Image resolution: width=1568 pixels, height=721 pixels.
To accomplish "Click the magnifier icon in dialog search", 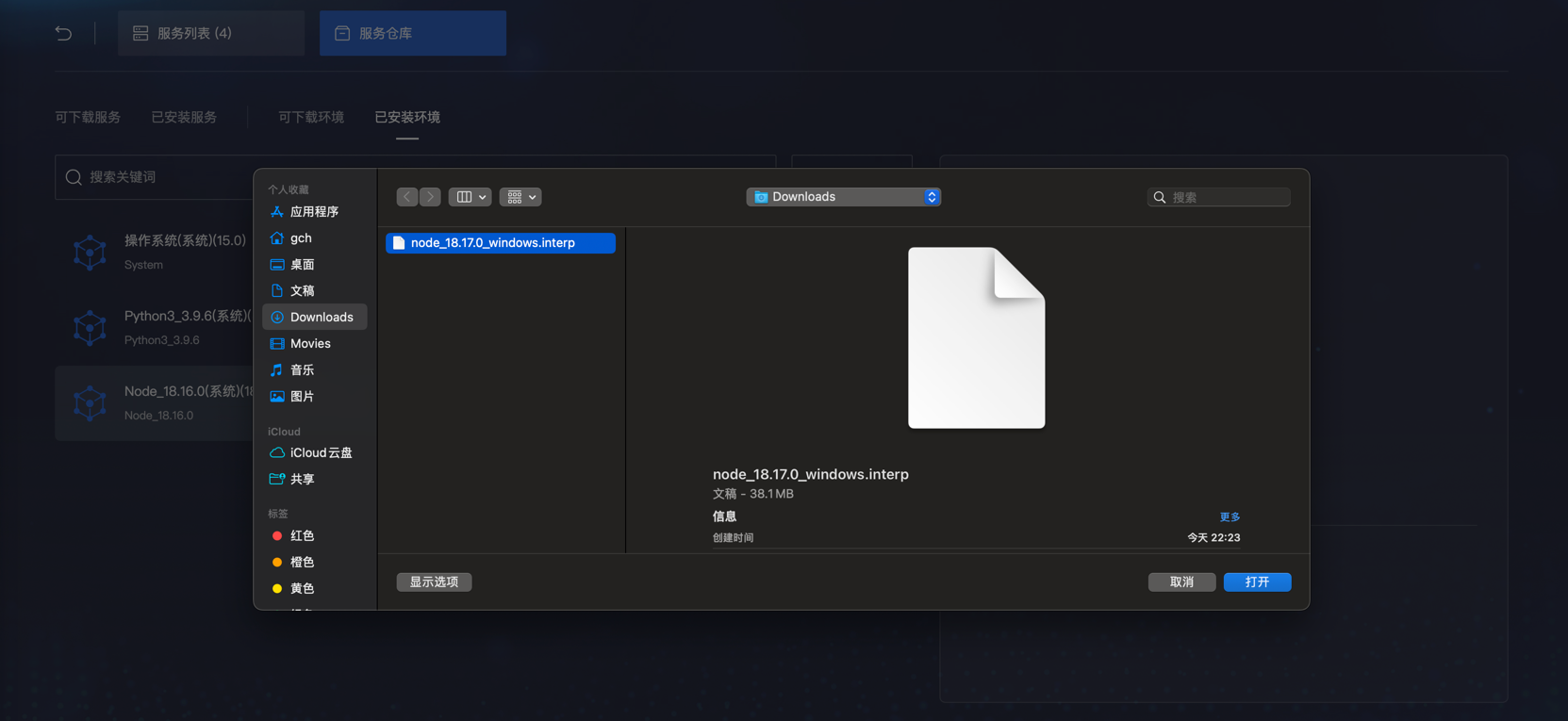I will pos(1160,198).
